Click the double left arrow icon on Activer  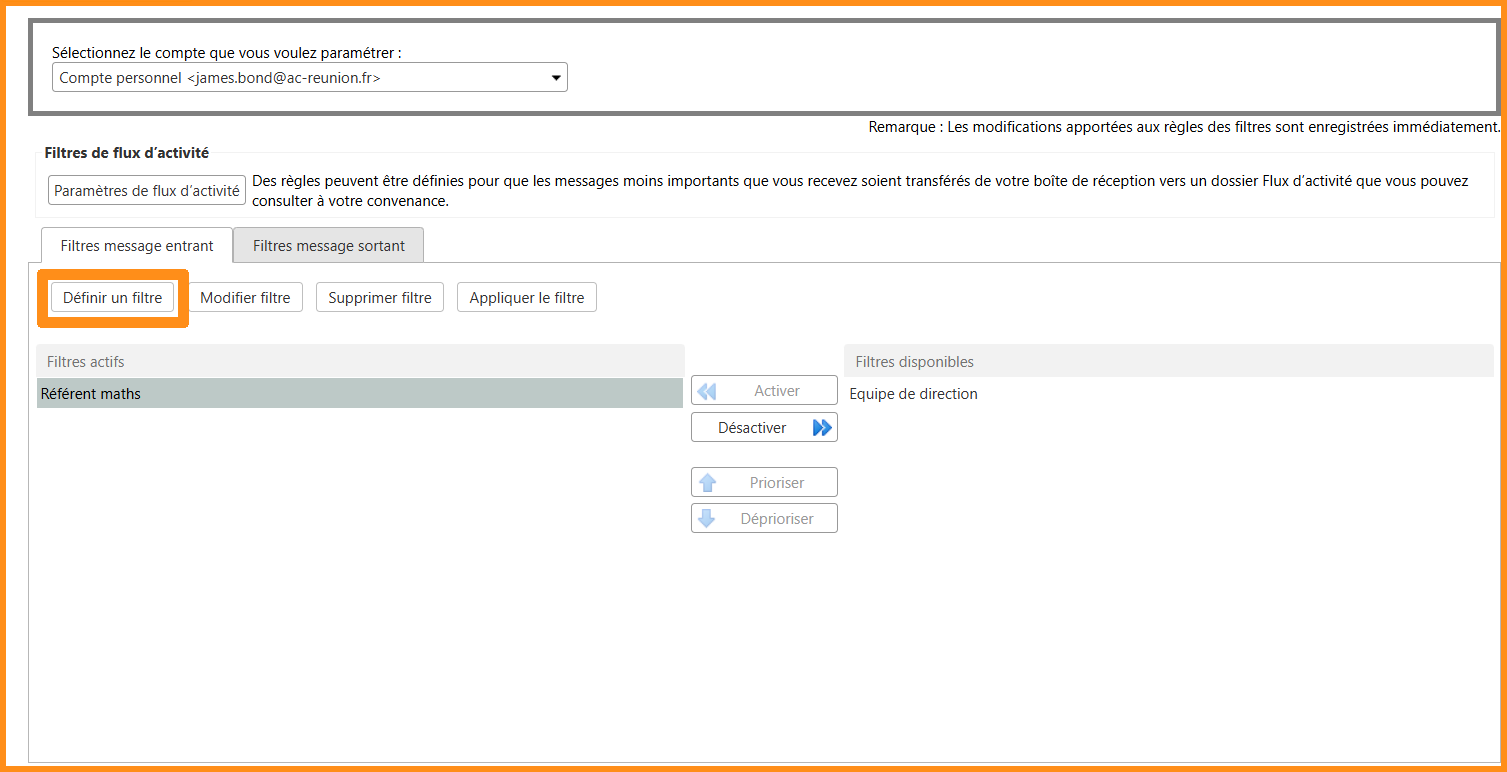pos(707,391)
